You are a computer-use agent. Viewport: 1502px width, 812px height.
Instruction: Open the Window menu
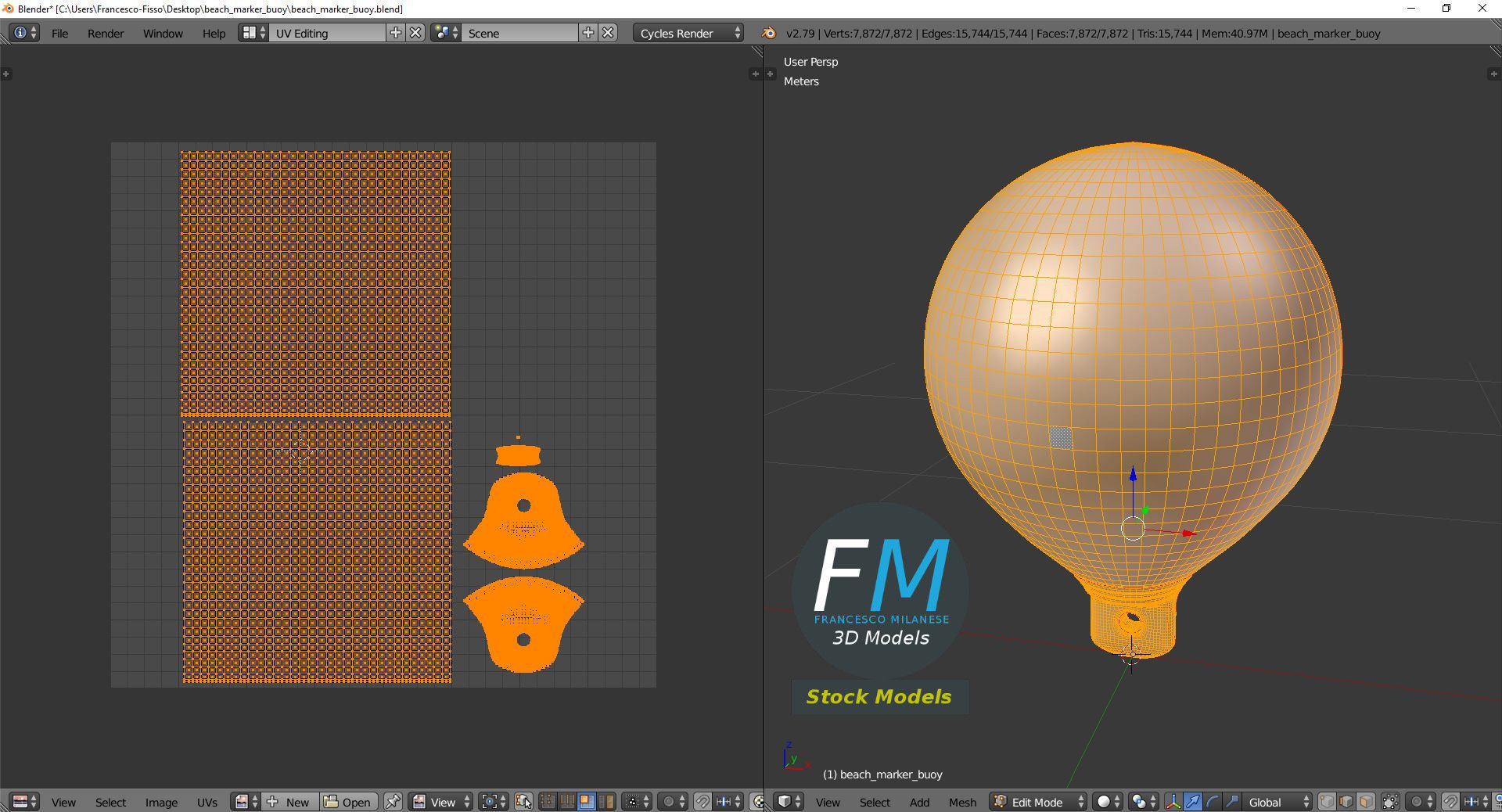163,33
